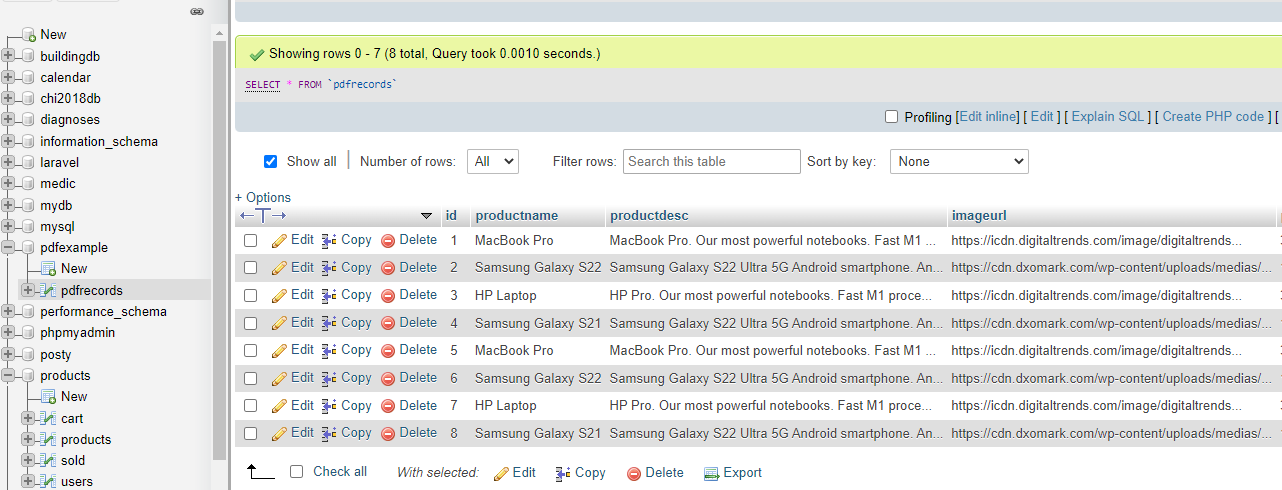Sort by the imageurl column header
The width and height of the screenshot is (1282, 490).
click(x=980, y=215)
